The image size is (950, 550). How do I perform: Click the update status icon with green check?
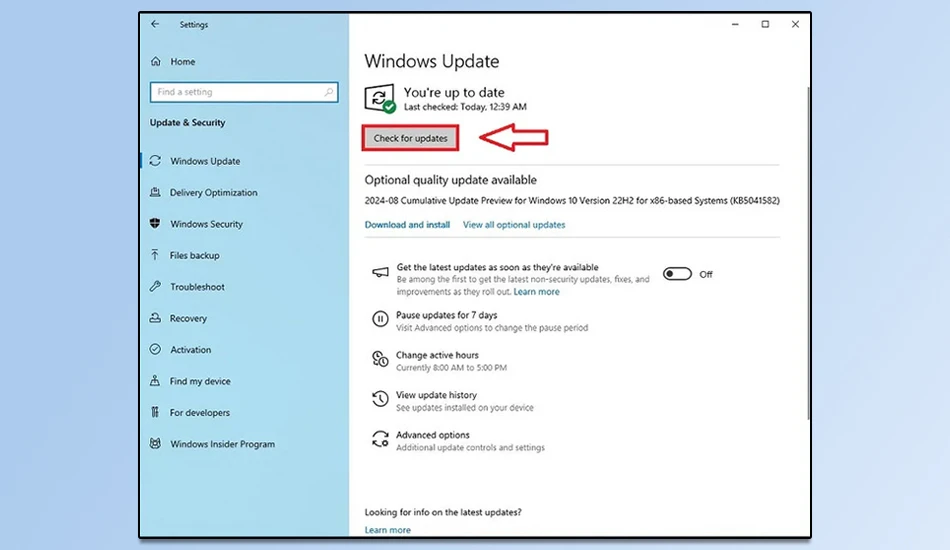[x=380, y=98]
